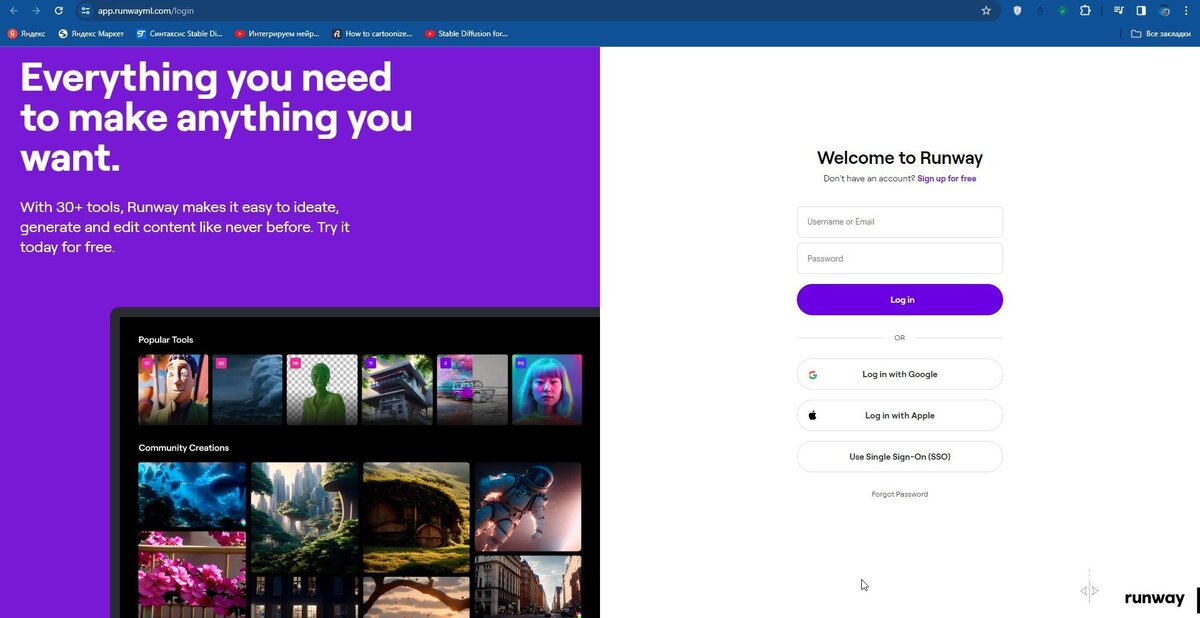Click the Password field

click(900, 258)
